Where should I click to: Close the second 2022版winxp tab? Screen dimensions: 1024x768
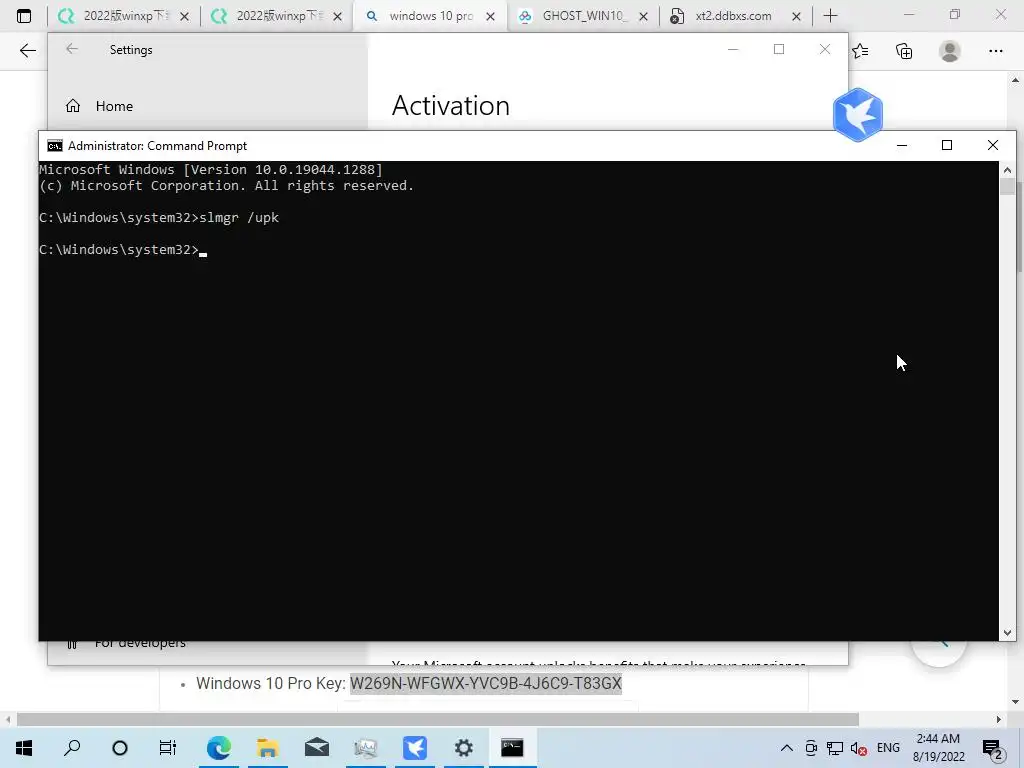click(337, 16)
